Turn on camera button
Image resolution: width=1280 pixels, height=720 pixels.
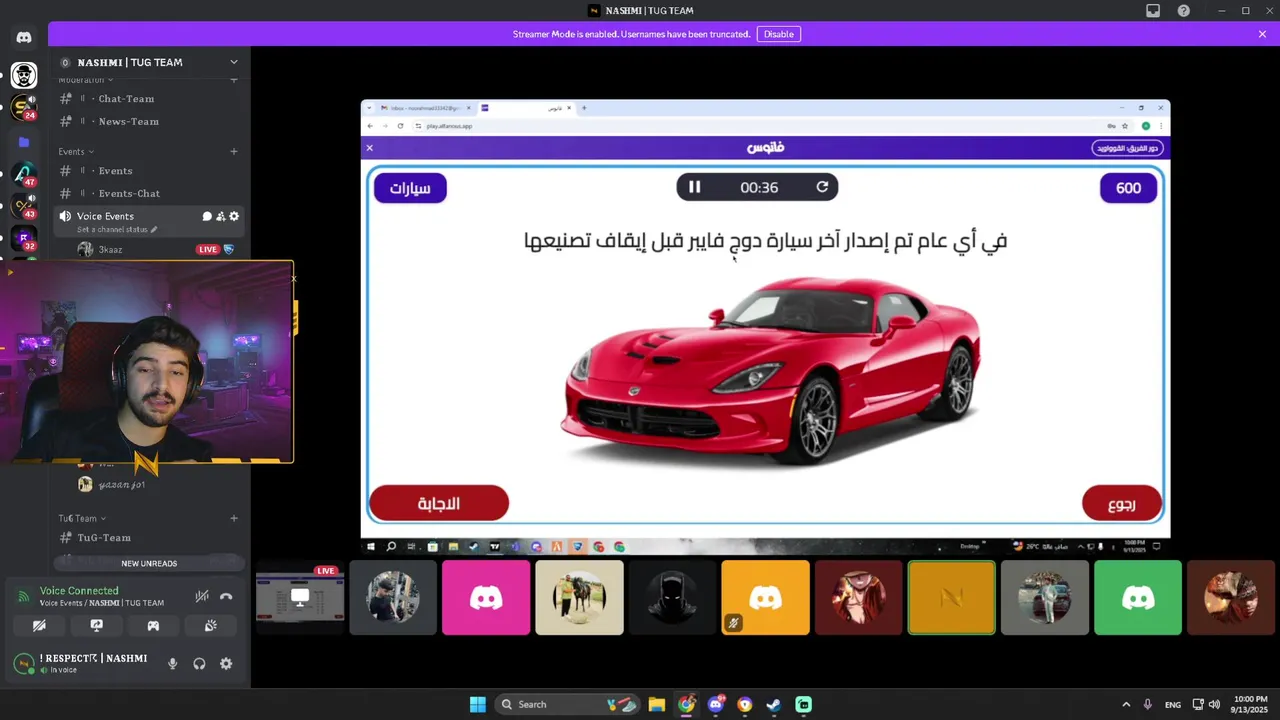(39, 625)
